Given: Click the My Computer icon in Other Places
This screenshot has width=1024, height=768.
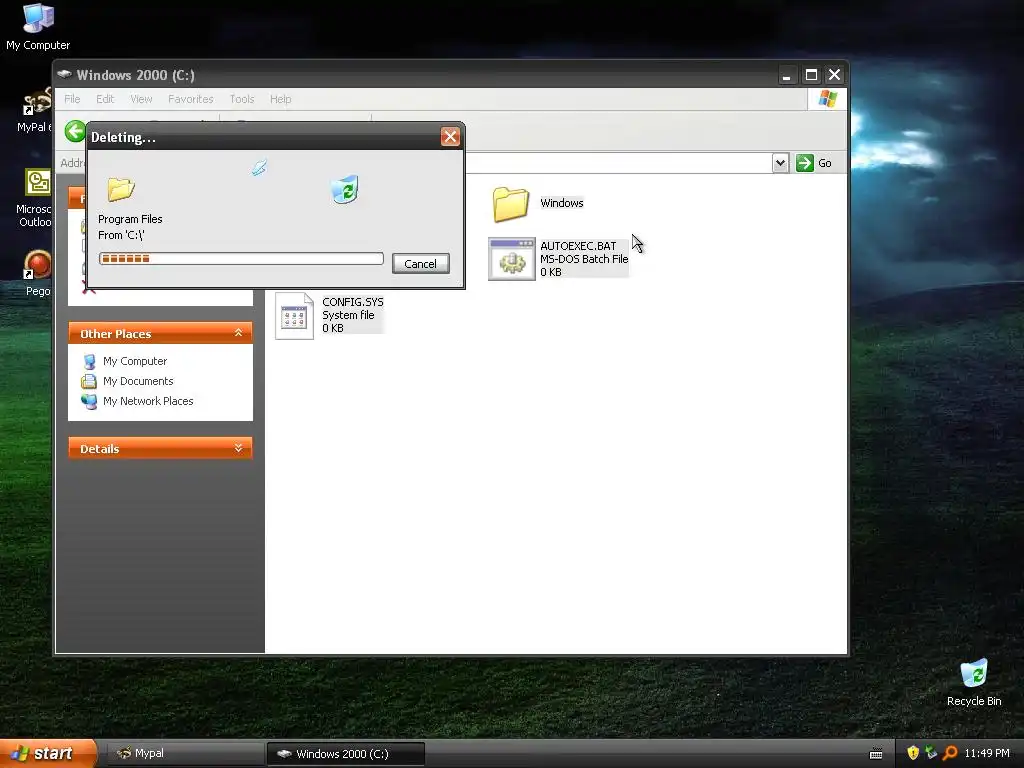Looking at the screenshot, I should (89, 361).
